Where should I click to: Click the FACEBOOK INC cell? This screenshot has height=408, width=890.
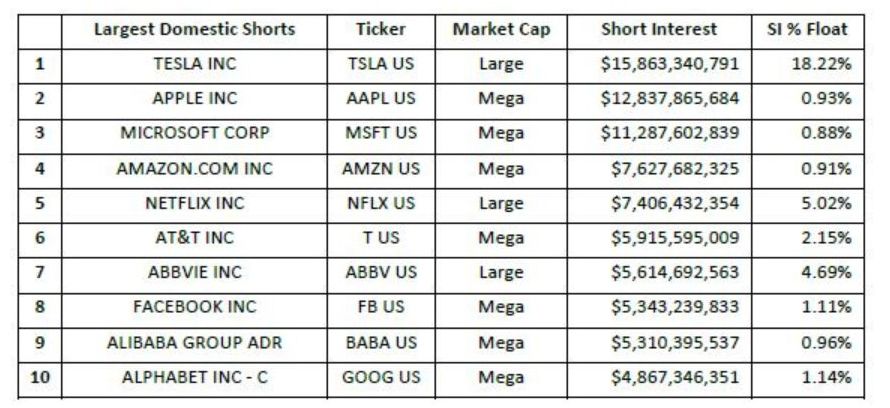pyautogui.click(x=194, y=309)
